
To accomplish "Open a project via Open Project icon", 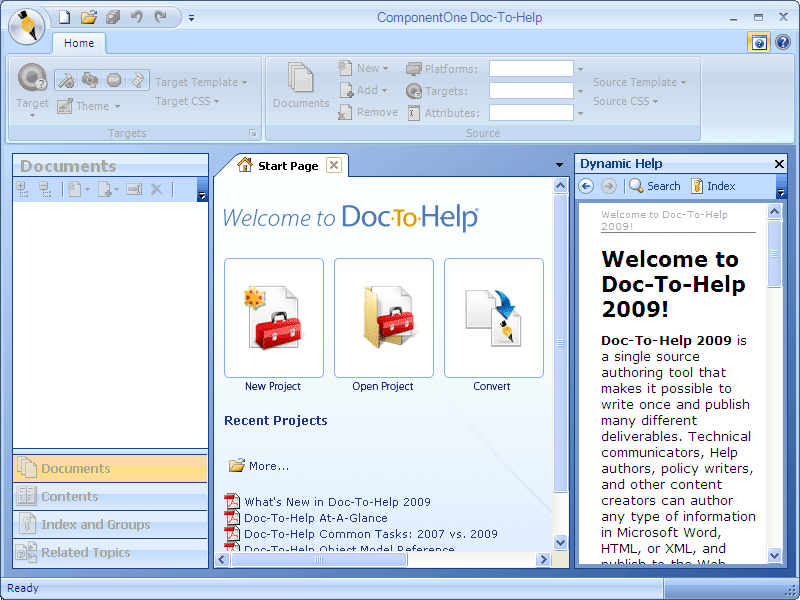I will [383, 318].
